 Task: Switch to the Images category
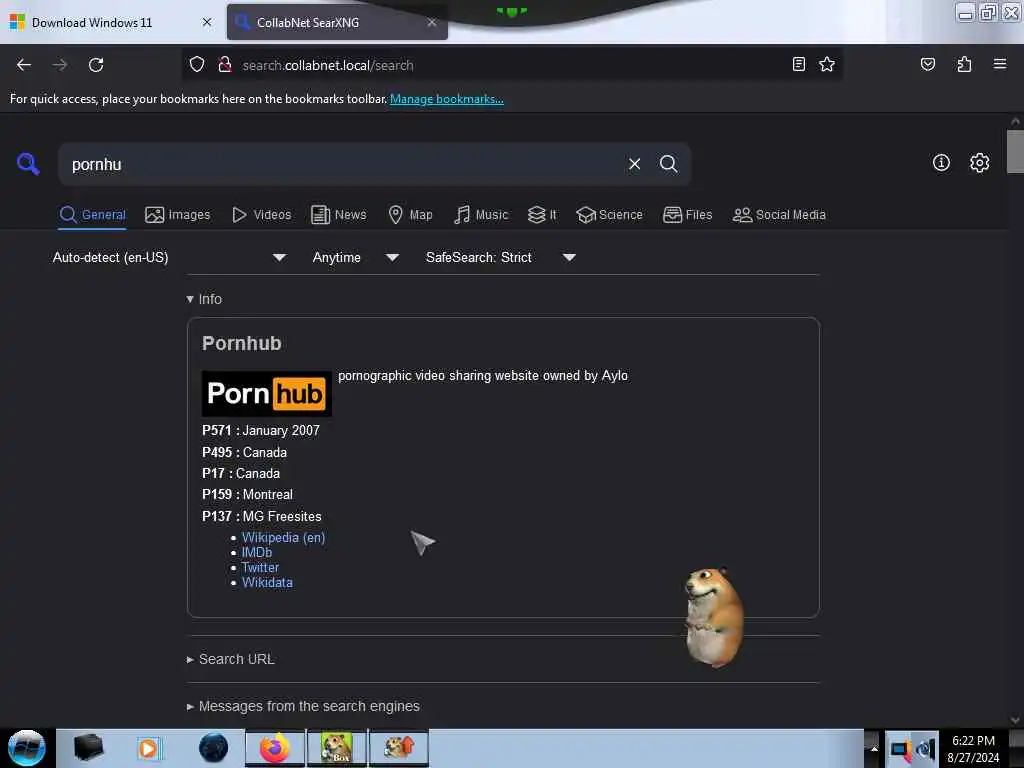click(x=178, y=215)
